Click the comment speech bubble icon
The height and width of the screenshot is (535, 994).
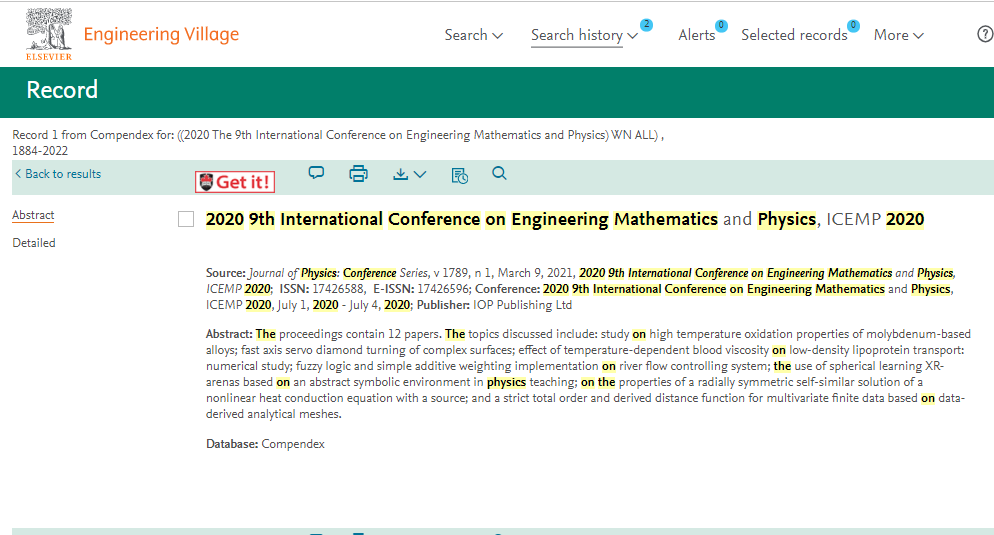click(x=316, y=173)
